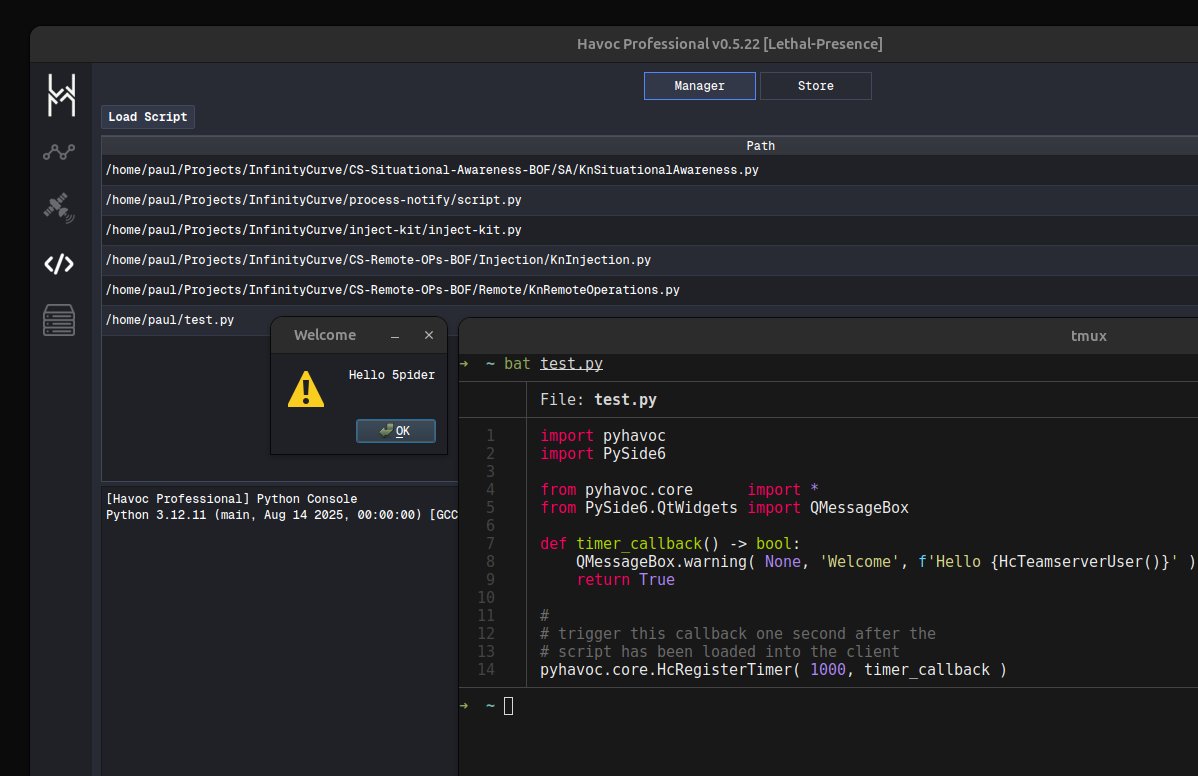
Task: Open the server stack icon in sidebar
Action: point(59,320)
